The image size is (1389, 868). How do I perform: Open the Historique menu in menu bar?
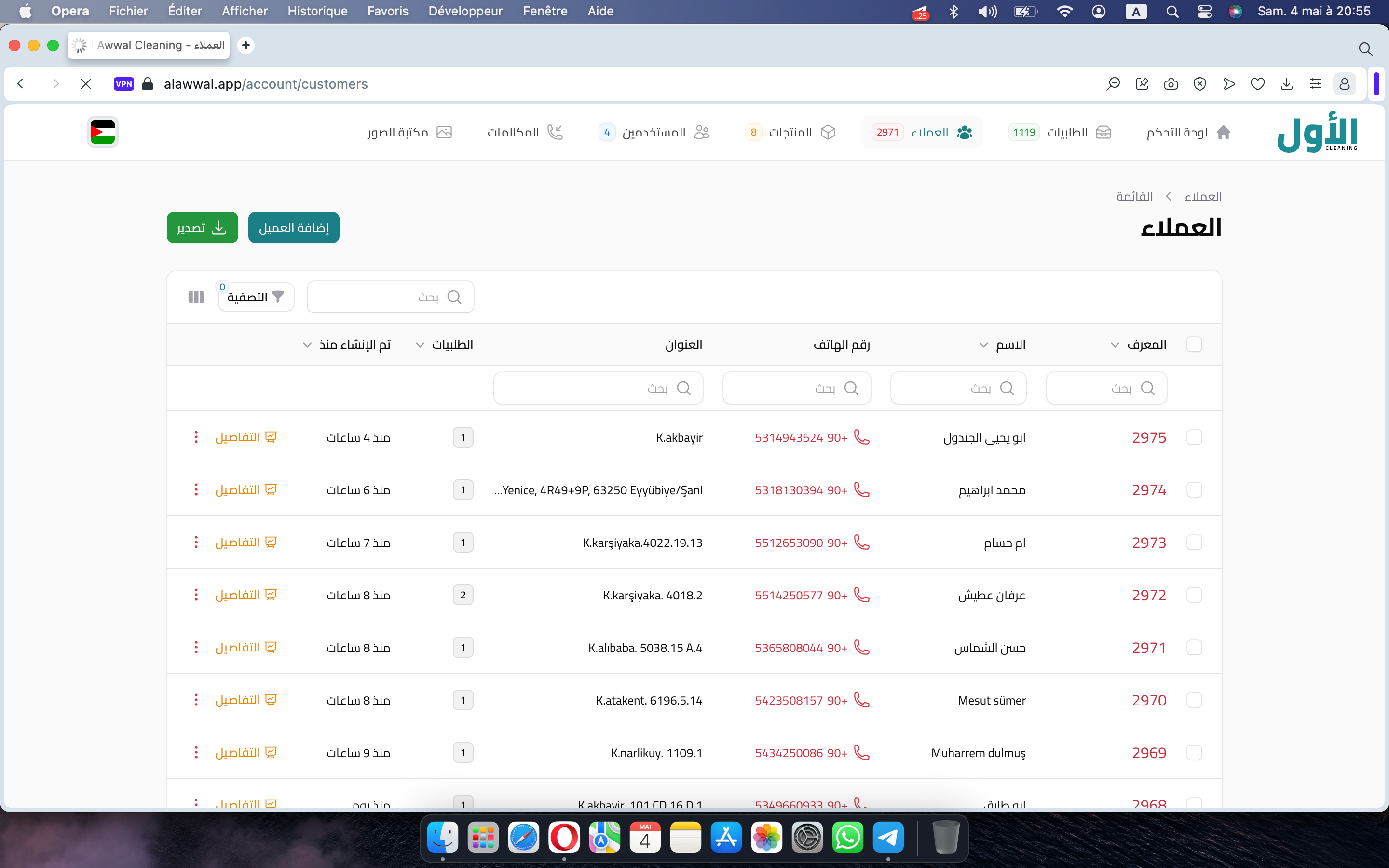[x=317, y=11]
